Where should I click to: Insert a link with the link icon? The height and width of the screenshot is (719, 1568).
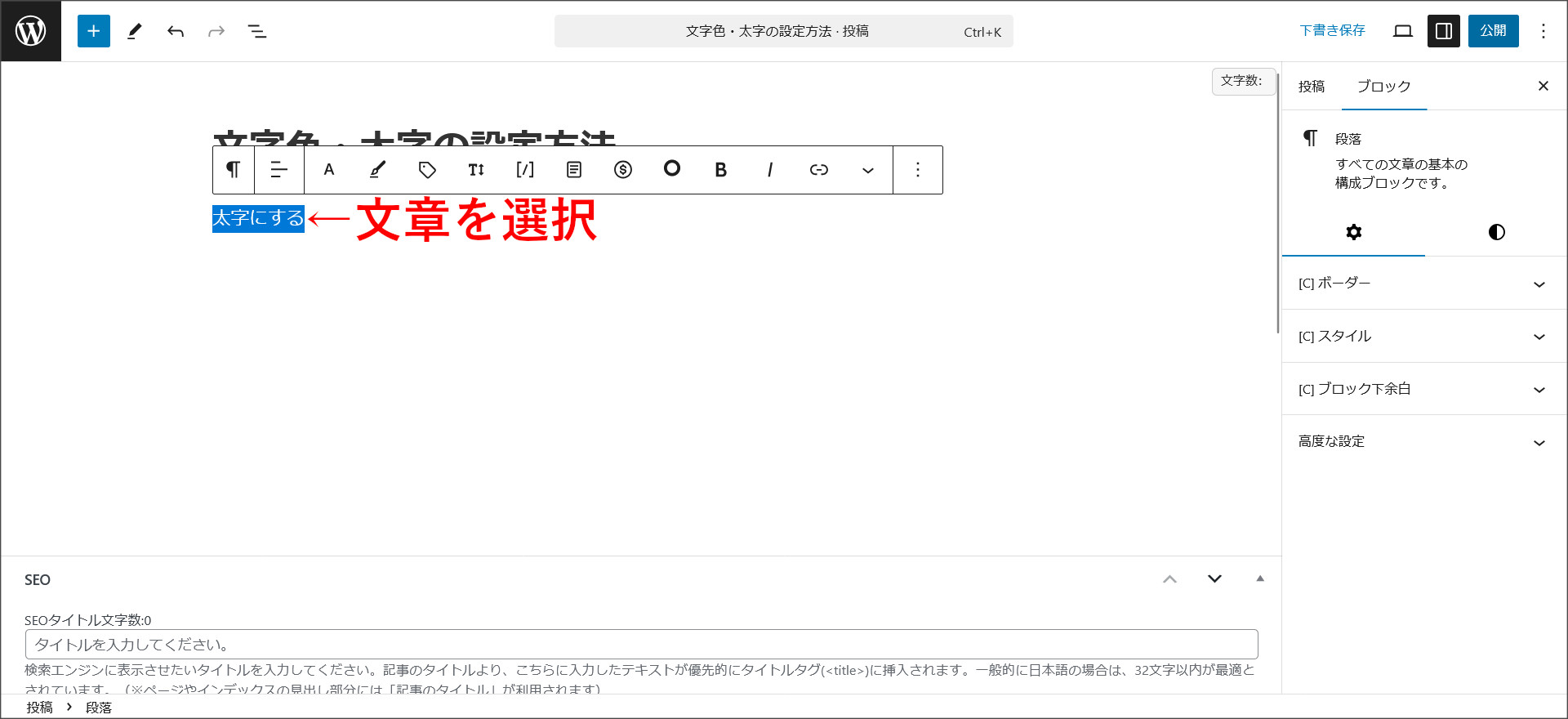pos(819,170)
